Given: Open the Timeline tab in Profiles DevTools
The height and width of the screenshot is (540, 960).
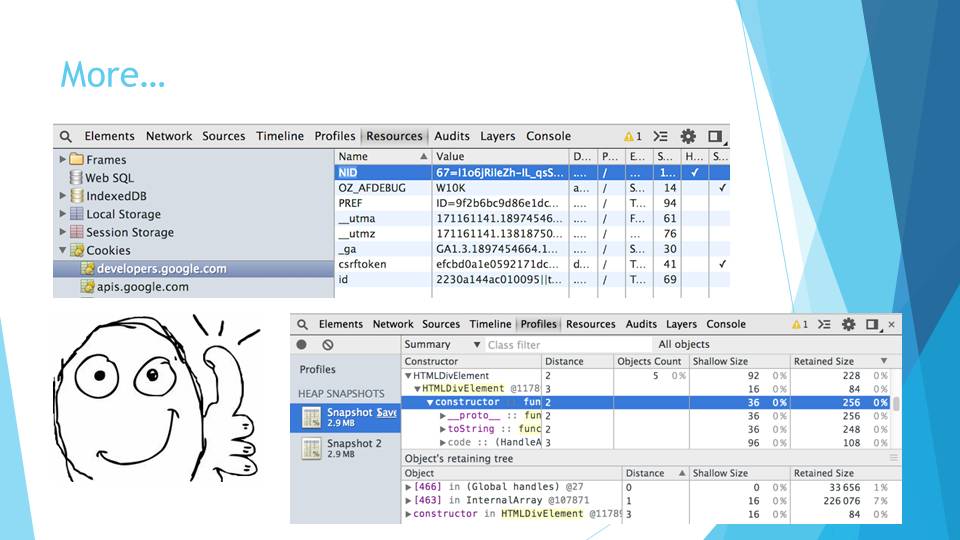Looking at the screenshot, I should click(x=490, y=325).
